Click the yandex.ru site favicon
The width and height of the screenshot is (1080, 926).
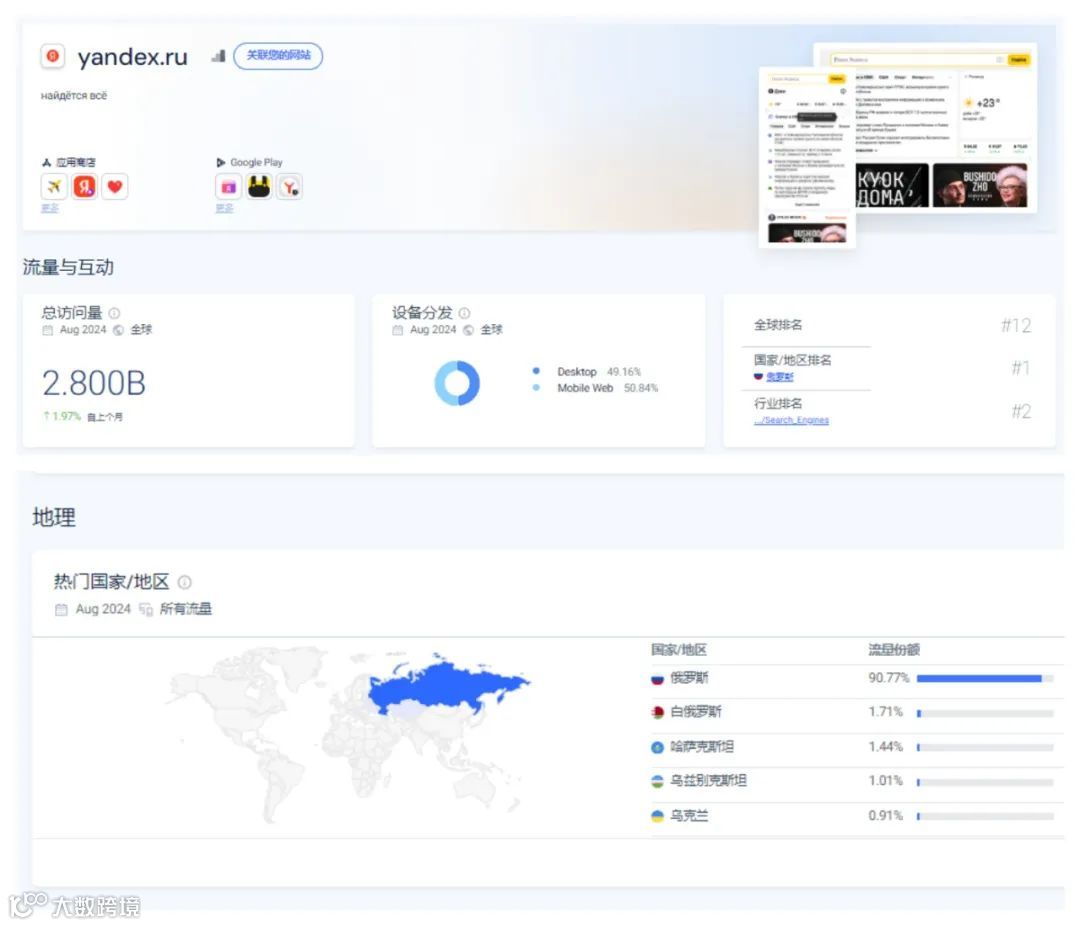pos(52,56)
